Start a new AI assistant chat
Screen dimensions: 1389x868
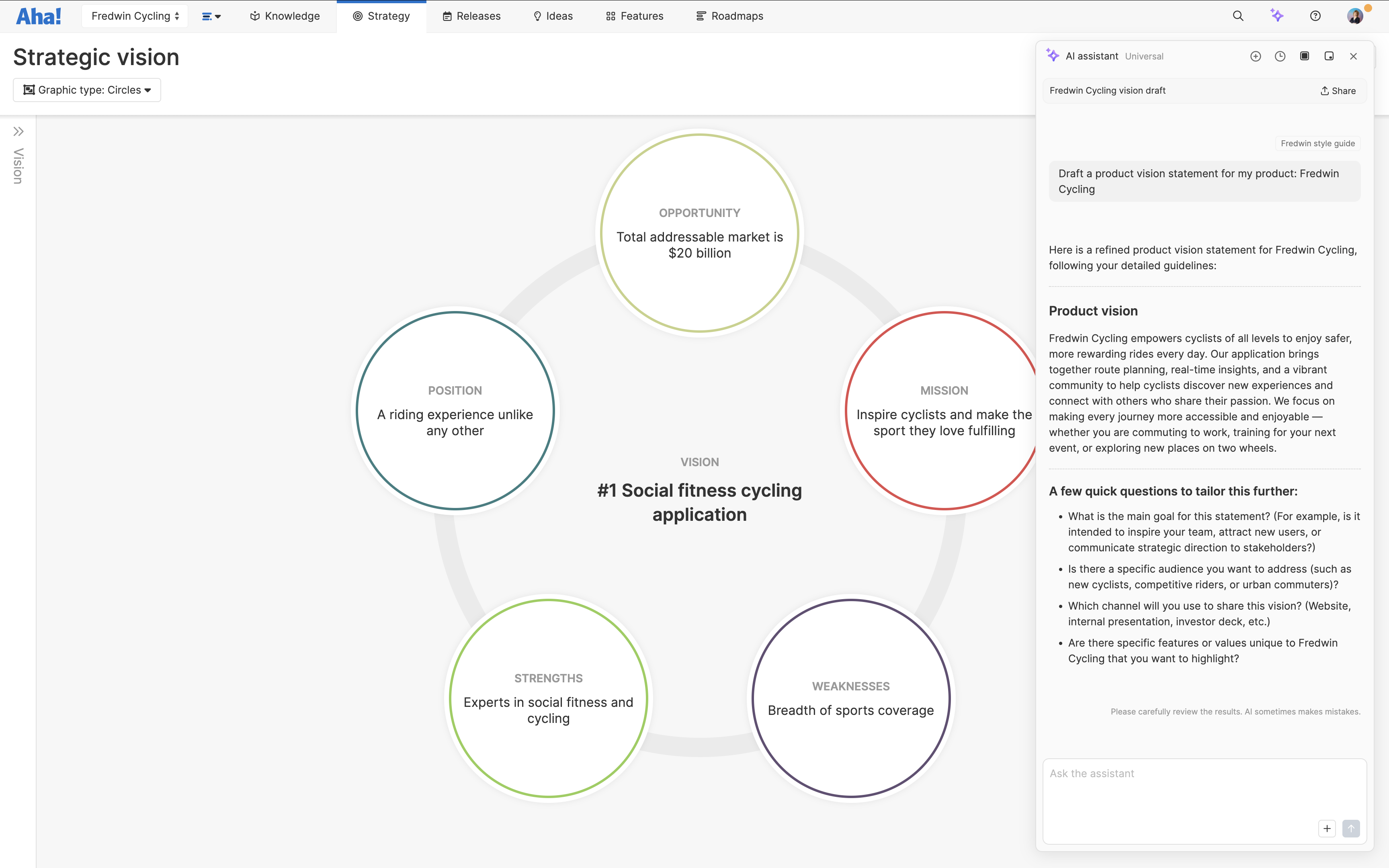click(1255, 56)
